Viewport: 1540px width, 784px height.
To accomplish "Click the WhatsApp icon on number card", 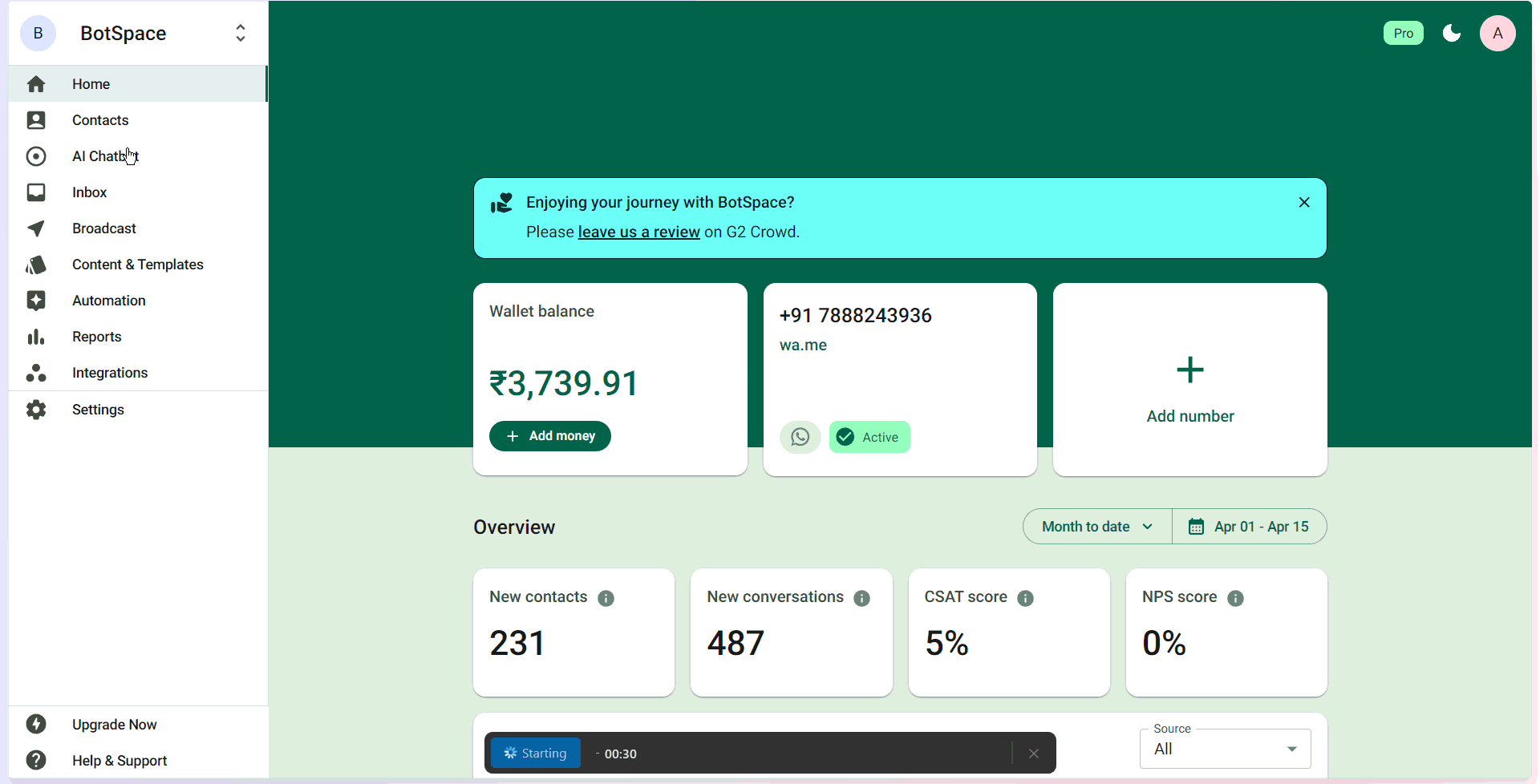I will point(800,437).
